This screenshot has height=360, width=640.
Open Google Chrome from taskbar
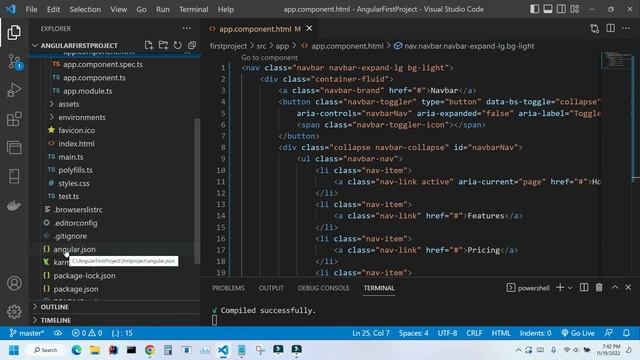150,350
